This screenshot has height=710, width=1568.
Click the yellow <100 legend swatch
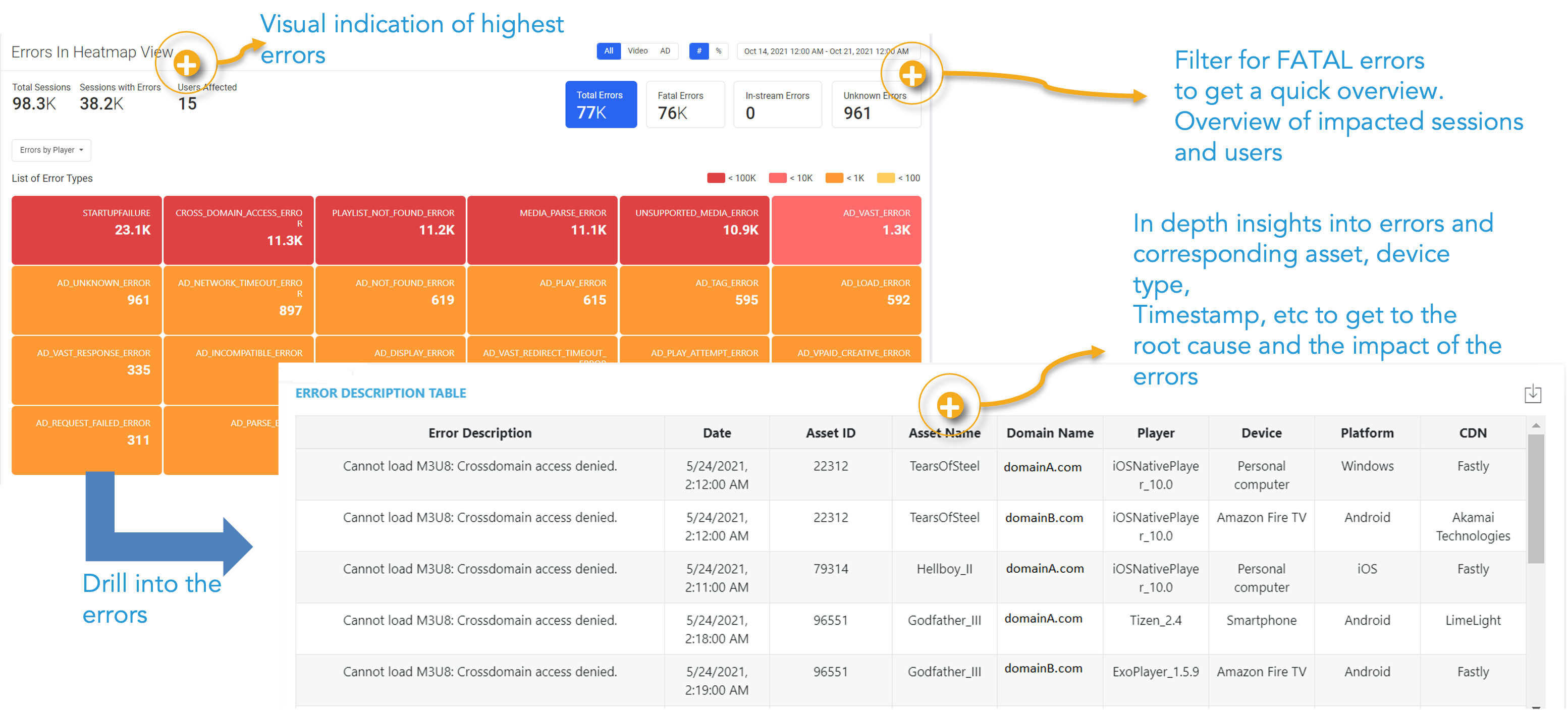886,178
